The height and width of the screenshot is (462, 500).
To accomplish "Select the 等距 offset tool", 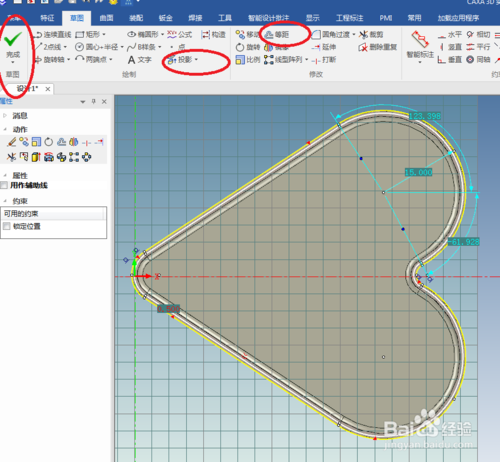I will pyautogui.click(x=277, y=35).
